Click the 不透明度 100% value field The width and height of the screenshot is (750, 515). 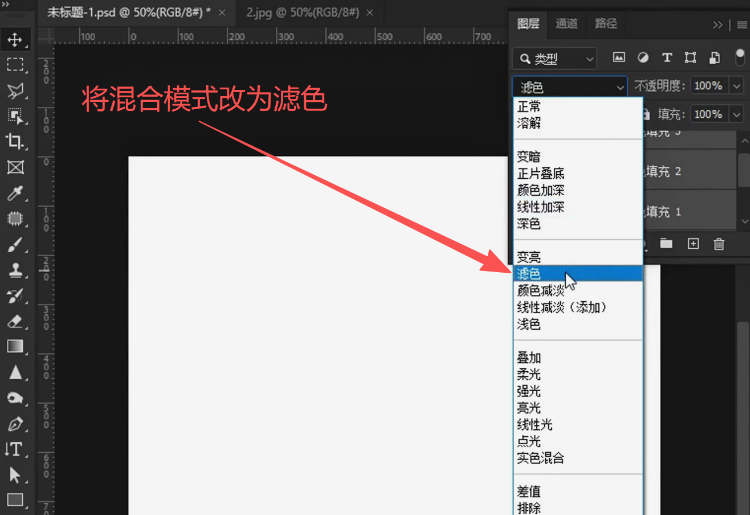point(709,86)
